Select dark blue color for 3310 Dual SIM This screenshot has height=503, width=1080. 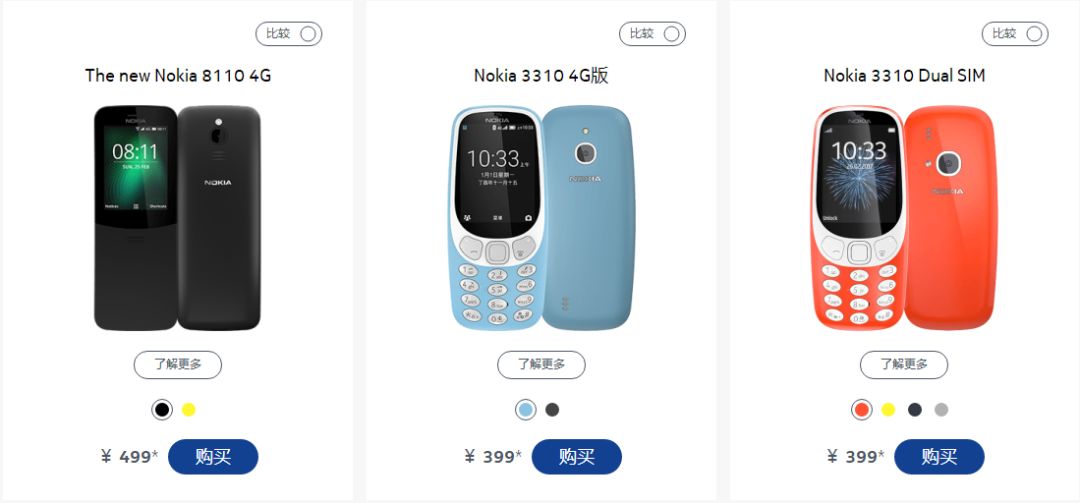tap(915, 410)
